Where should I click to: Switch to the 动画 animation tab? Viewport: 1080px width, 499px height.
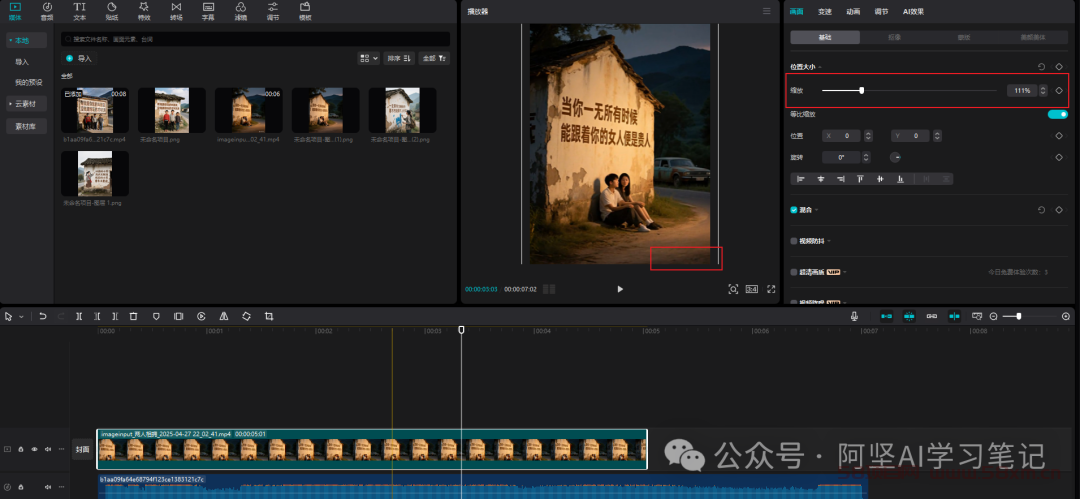click(x=852, y=12)
